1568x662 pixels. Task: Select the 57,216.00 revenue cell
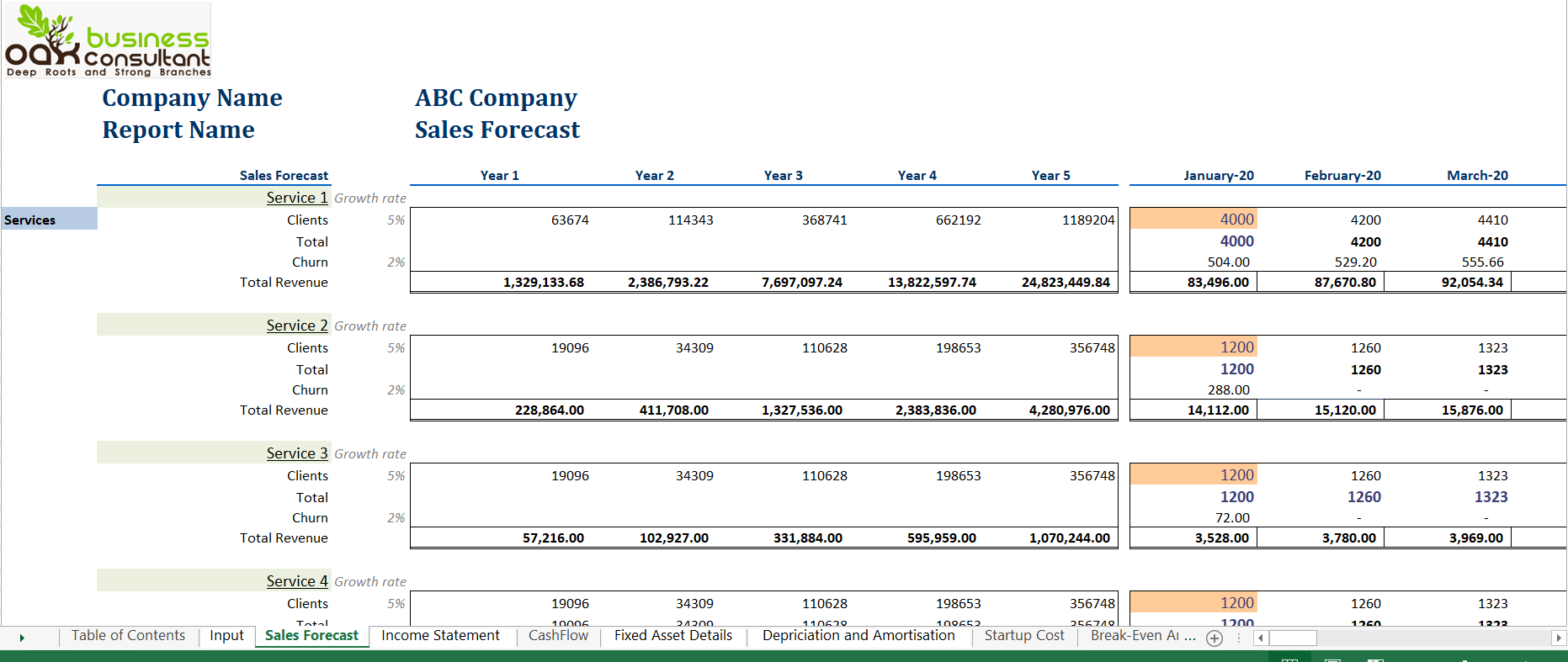click(553, 538)
